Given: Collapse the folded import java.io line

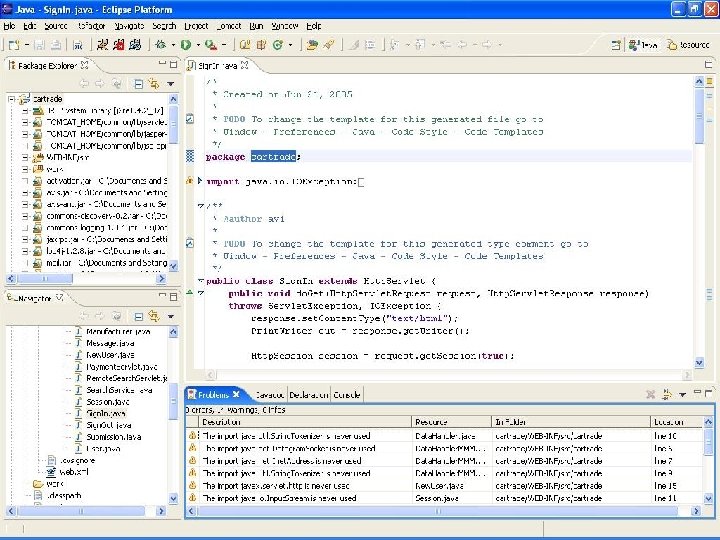Looking at the screenshot, I should 201,181.
